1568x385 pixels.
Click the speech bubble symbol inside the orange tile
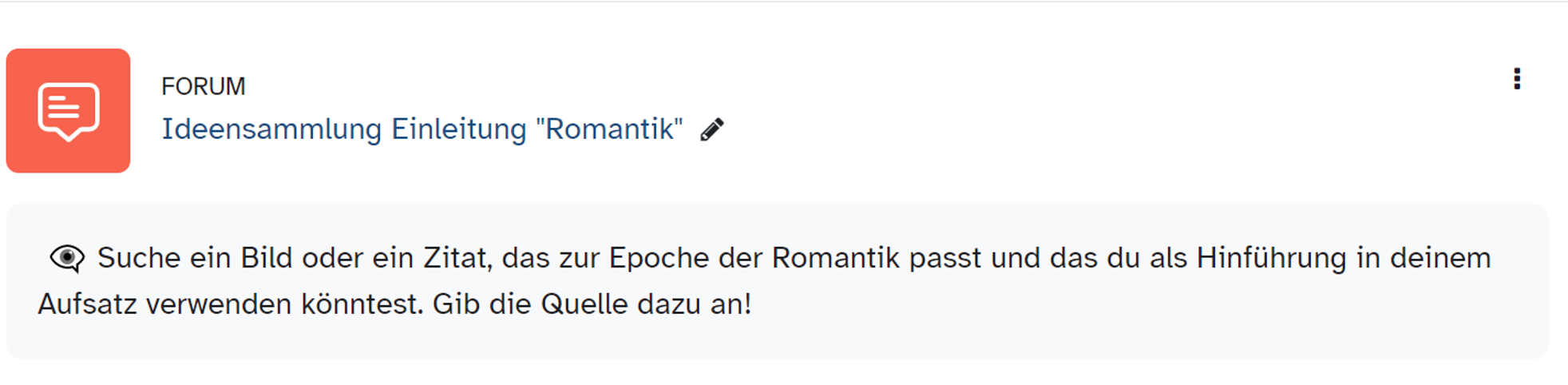pos(69,111)
